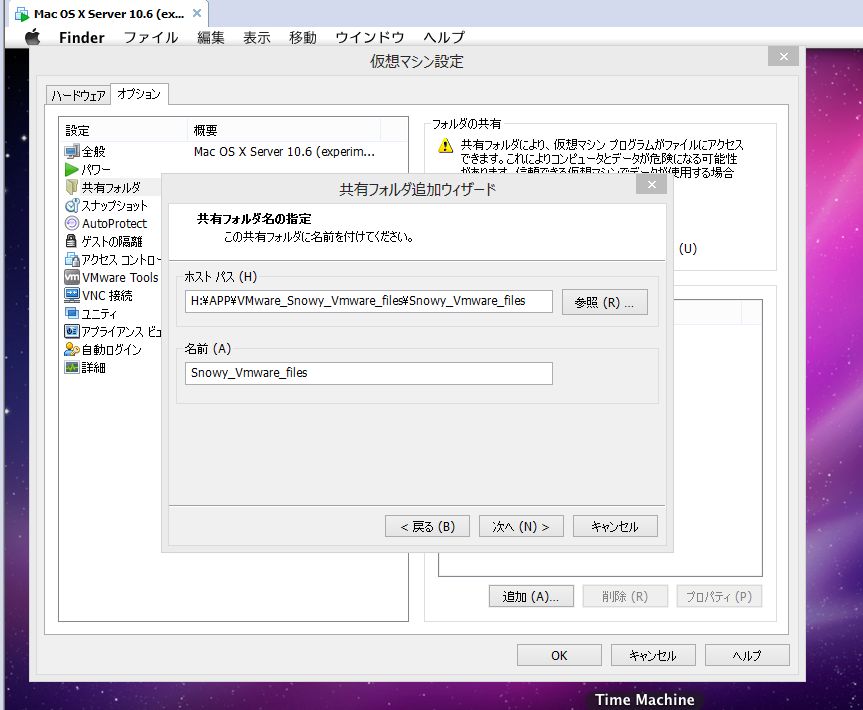Select the ユニティ icon
Screen dimensions: 863x710
coord(72,313)
